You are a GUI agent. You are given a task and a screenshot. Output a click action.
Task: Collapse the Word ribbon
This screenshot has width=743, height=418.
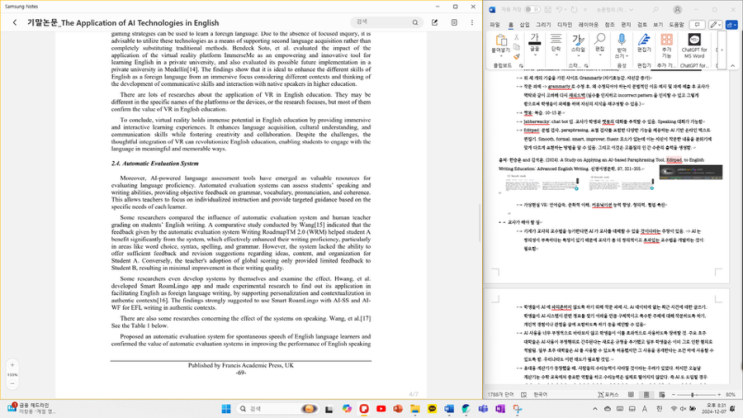tap(733, 65)
